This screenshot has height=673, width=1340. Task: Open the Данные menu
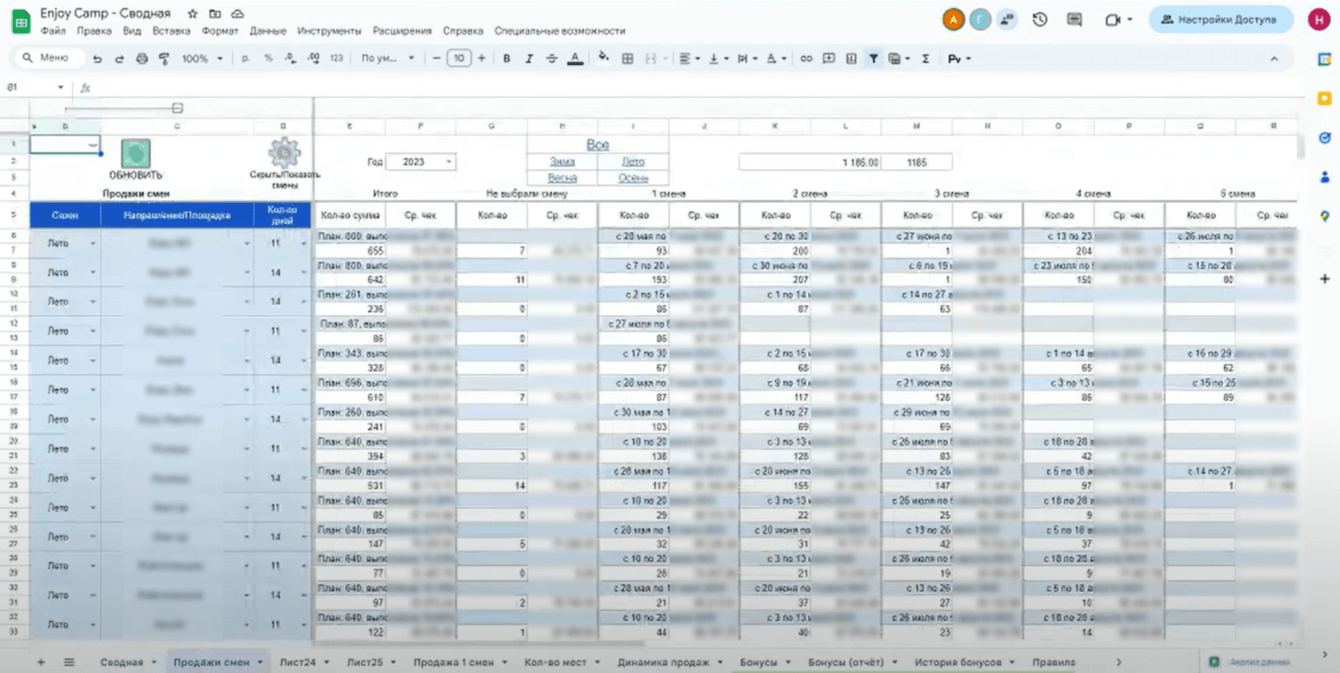click(268, 31)
